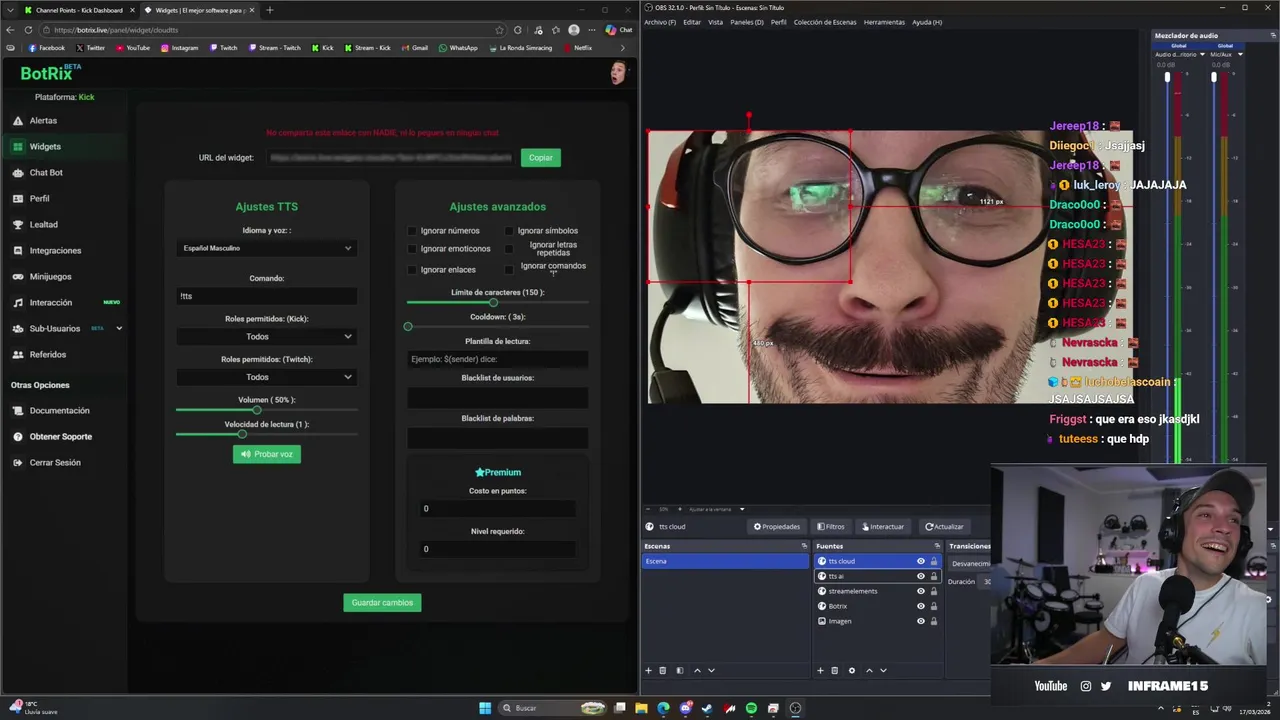Copy the widget URL with Copiar
The image size is (1280, 720).
click(541, 157)
